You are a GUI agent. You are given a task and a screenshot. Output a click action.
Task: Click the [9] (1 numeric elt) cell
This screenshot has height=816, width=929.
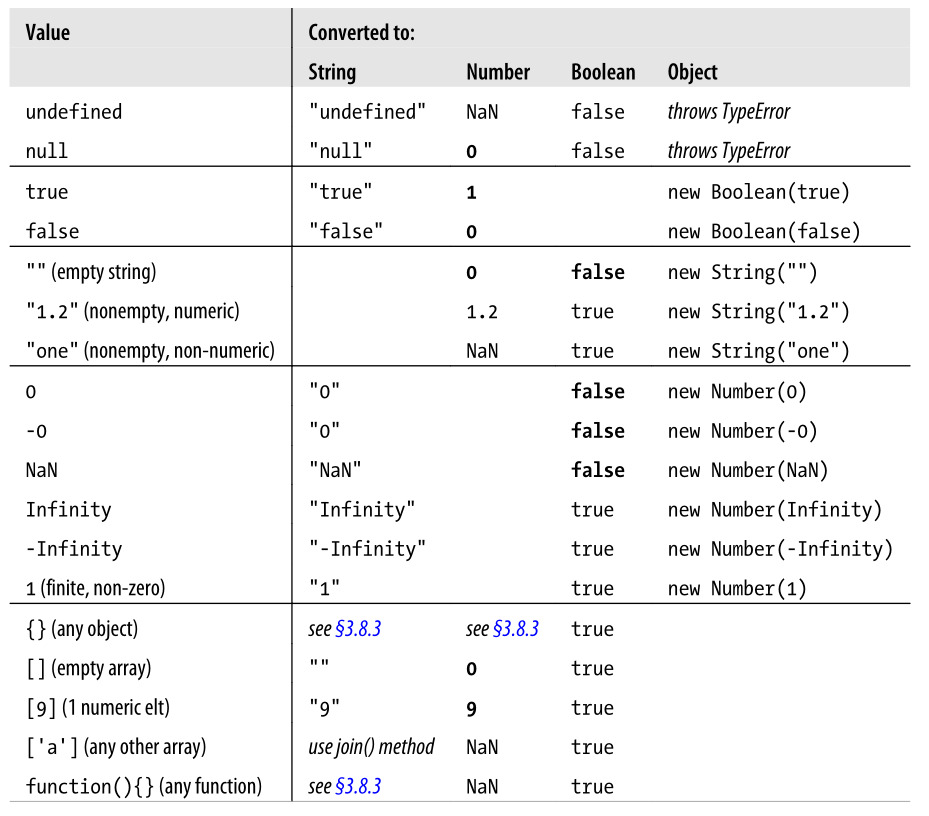coord(98,708)
